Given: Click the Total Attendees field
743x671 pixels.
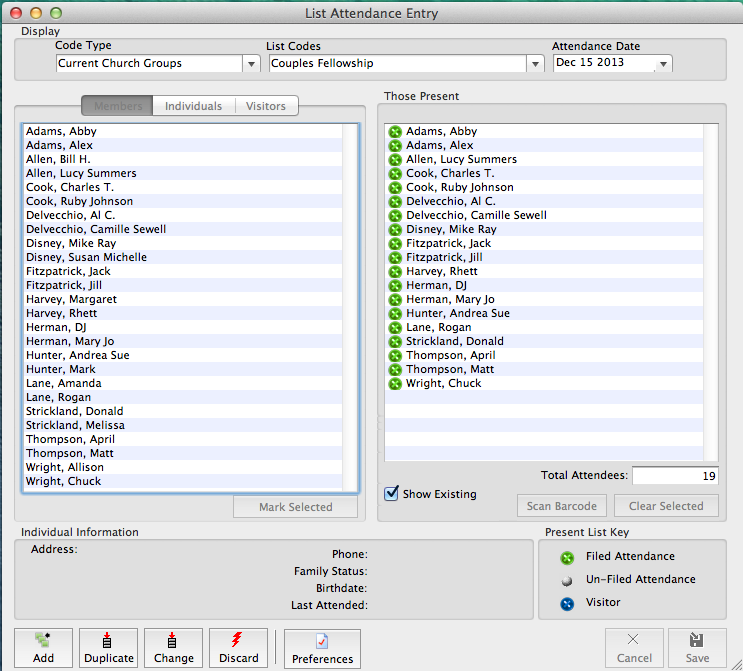Looking at the screenshot, I should (674, 476).
